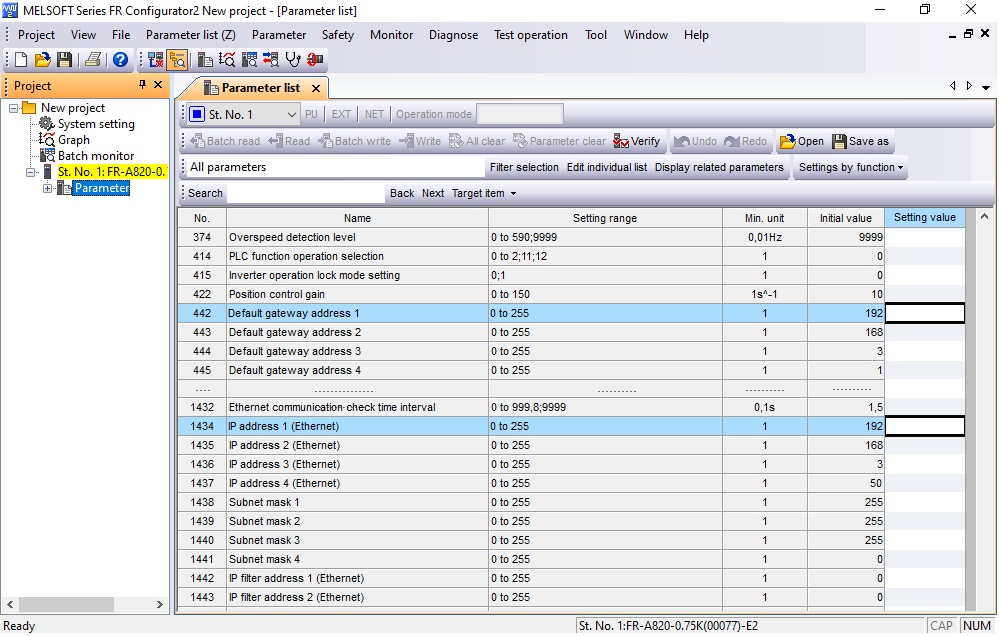Image resolution: width=999 pixels, height=636 pixels.
Task: Open the Diagnose menu
Action: pyautogui.click(x=453, y=35)
